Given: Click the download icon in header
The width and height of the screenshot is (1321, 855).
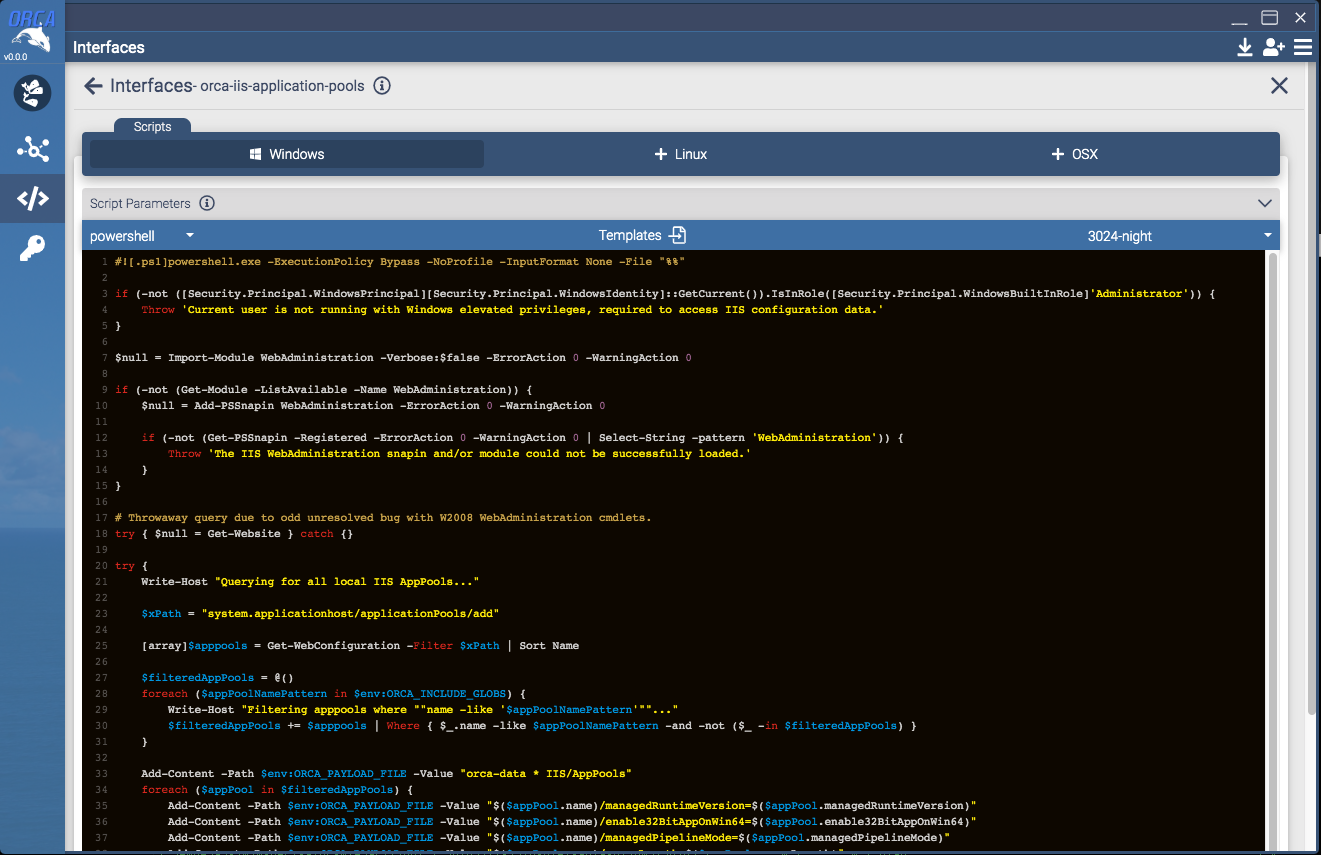Looking at the screenshot, I should coord(1245,47).
